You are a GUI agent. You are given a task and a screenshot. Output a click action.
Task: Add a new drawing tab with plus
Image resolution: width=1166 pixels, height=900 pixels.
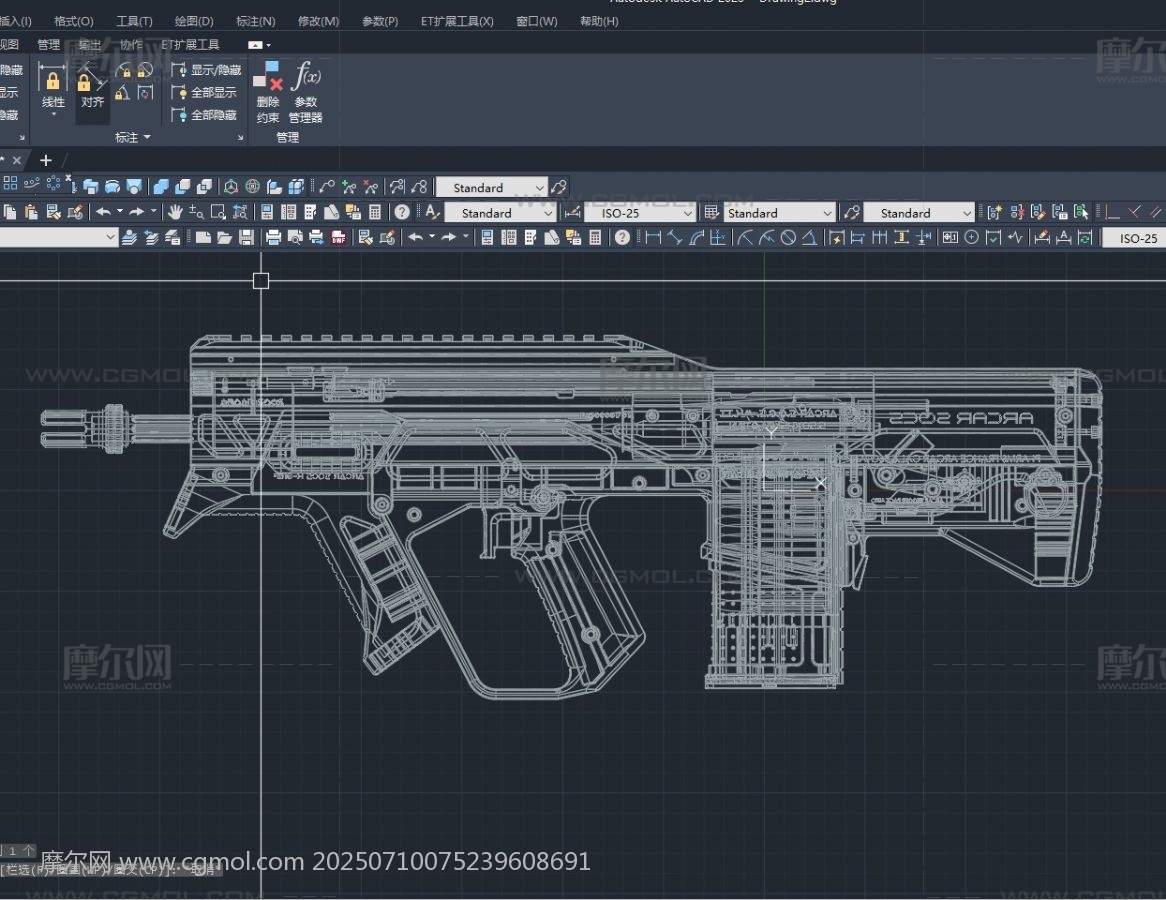(45, 160)
